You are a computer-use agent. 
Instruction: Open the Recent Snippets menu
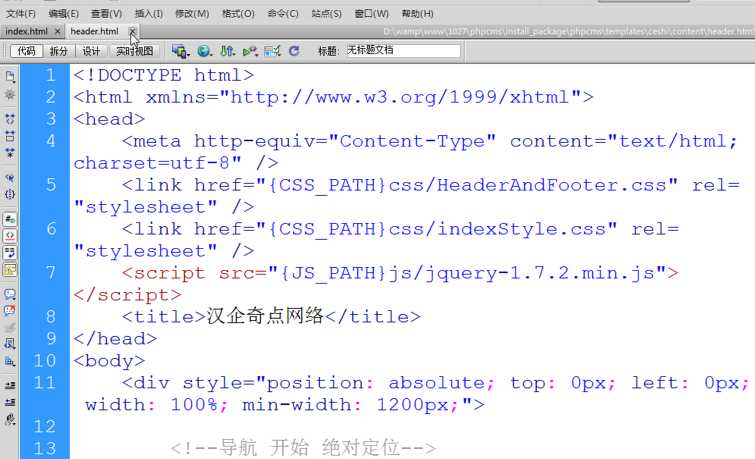pyautogui.click(x=10, y=343)
